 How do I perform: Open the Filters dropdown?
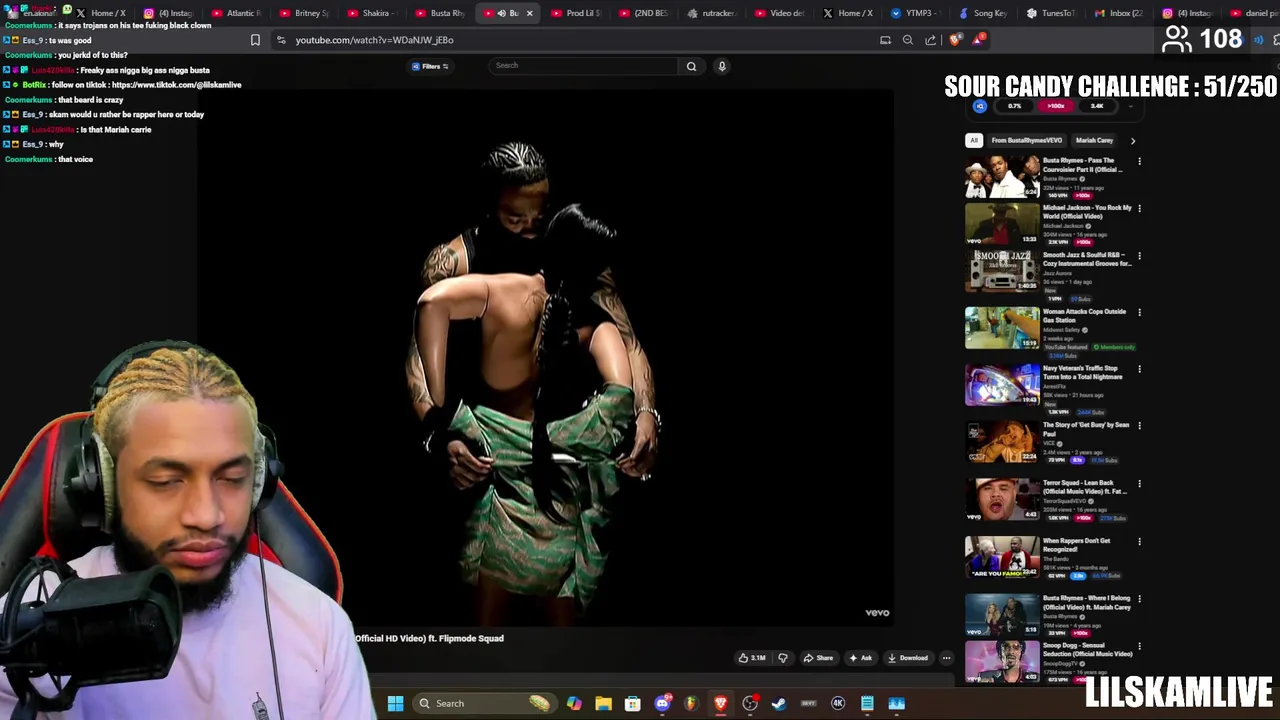pos(430,66)
